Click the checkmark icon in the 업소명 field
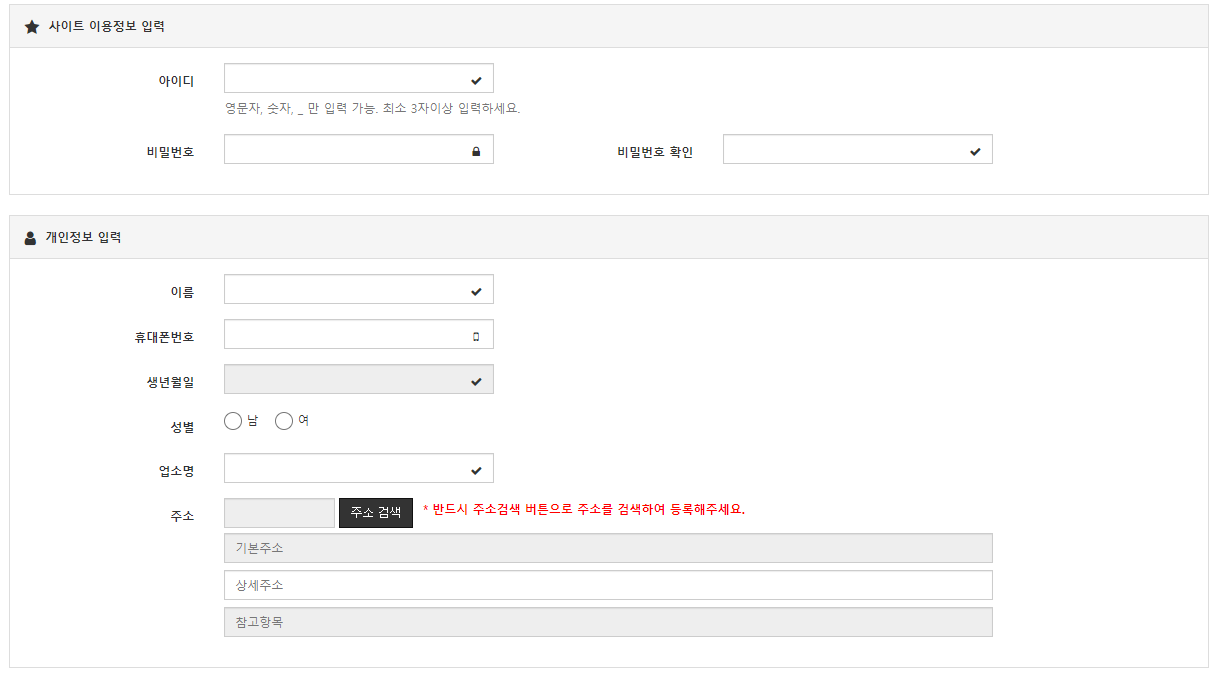1225x678 pixels. click(478, 467)
